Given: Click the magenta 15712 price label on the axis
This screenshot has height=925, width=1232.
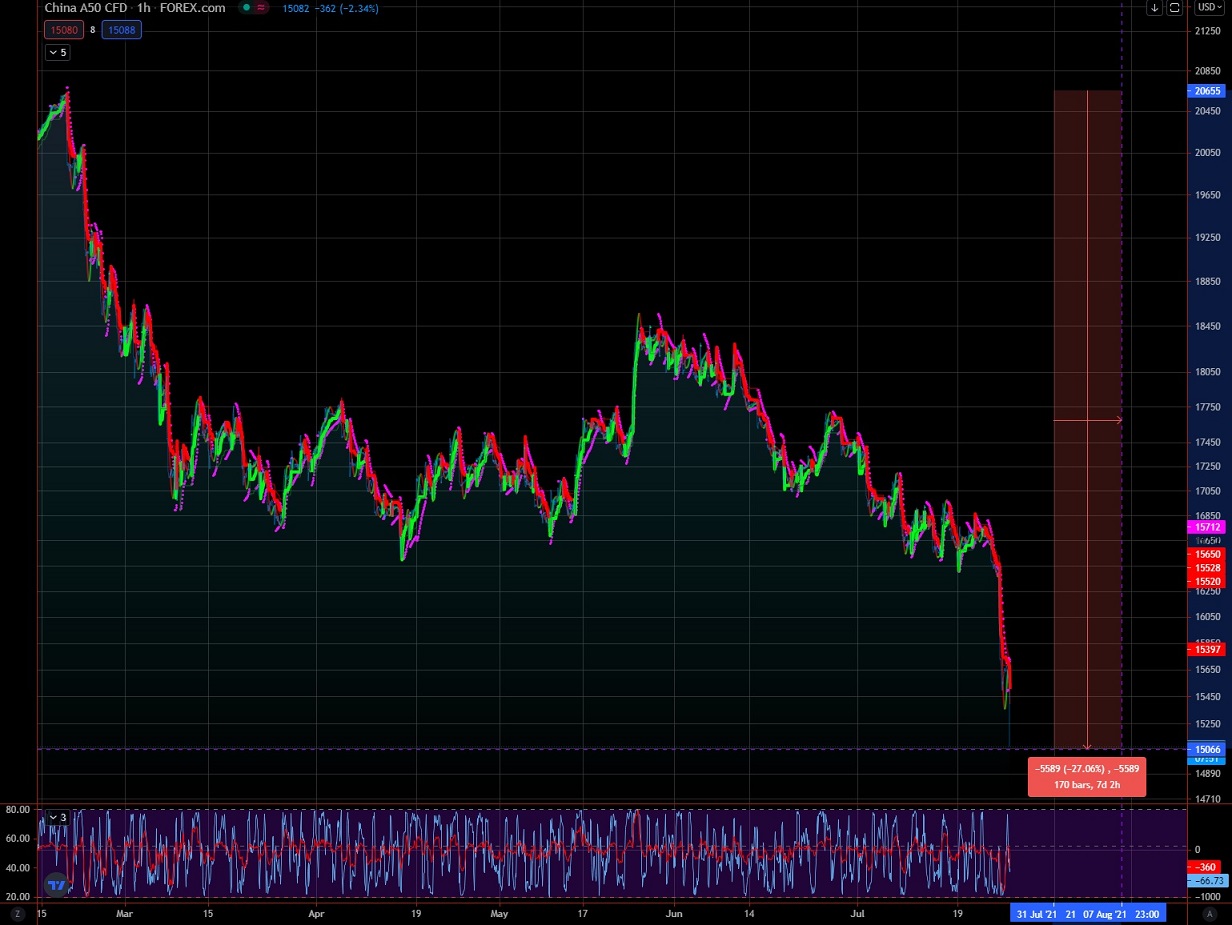Looking at the screenshot, I should pos(1206,527).
